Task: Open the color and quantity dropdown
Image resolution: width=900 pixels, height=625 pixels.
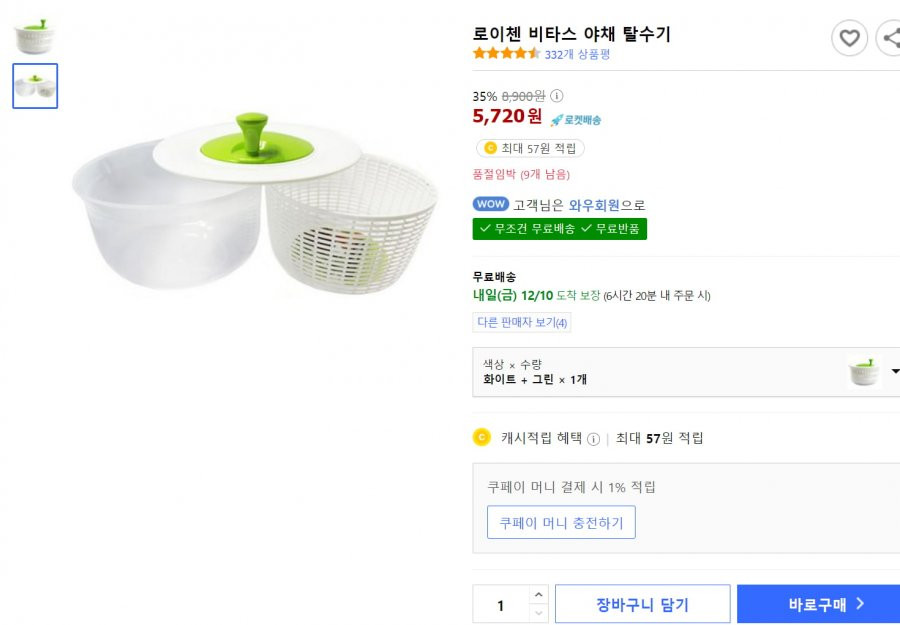Action: pyautogui.click(x=686, y=372)
